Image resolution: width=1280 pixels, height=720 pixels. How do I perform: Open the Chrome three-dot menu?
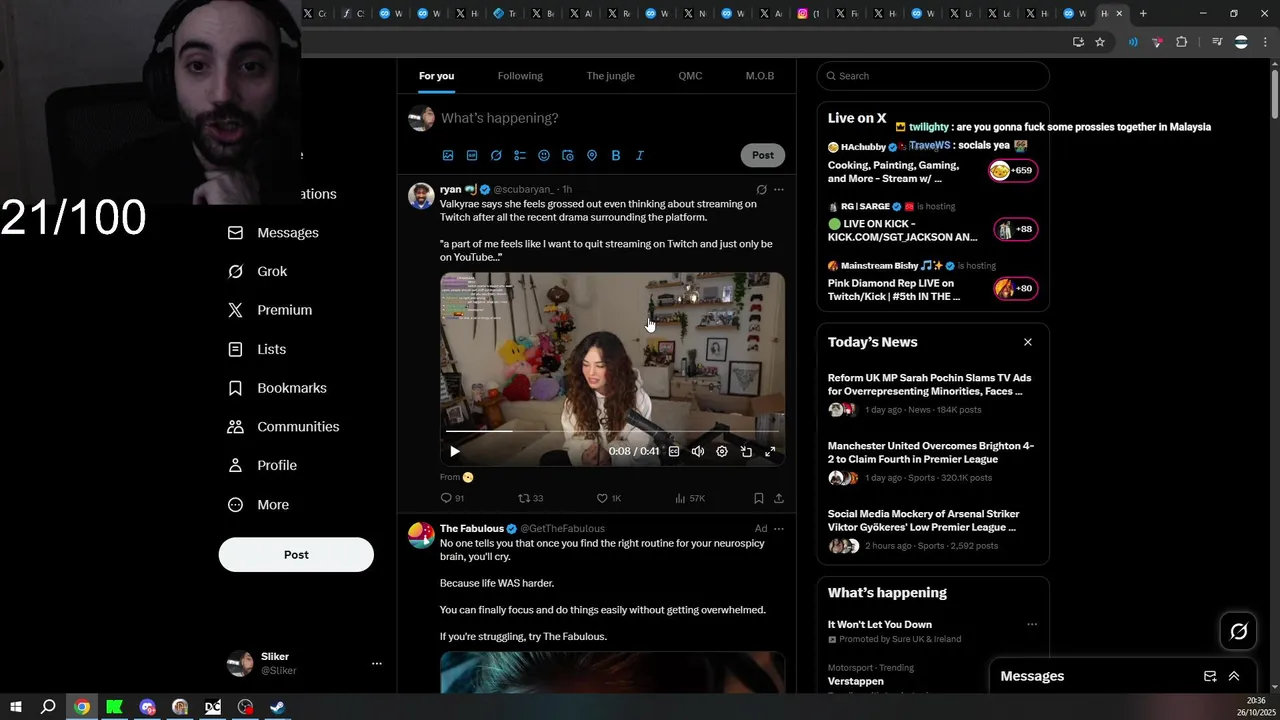click(1266, 42)
